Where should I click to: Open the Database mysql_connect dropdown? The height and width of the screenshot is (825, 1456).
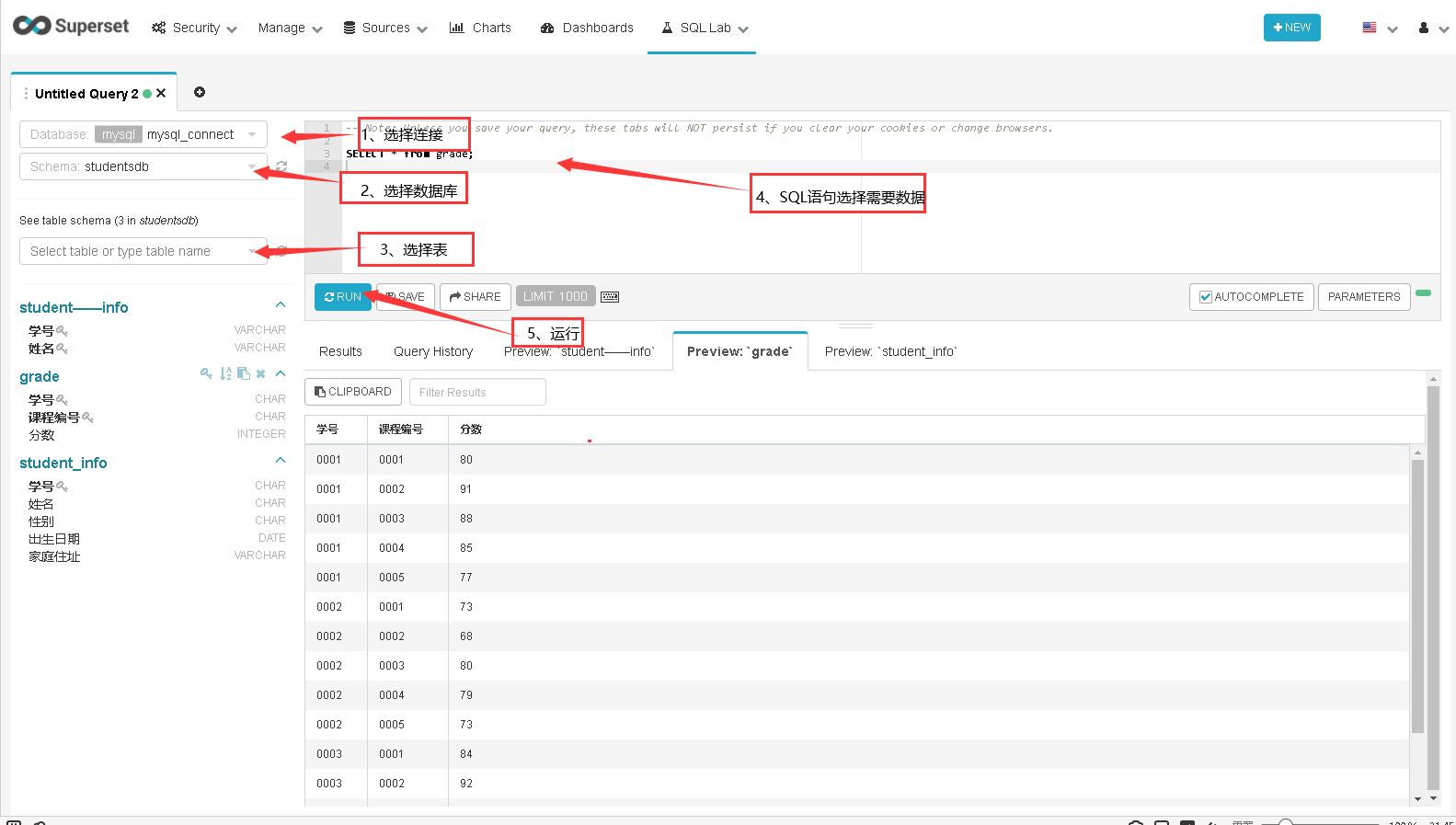143,134
